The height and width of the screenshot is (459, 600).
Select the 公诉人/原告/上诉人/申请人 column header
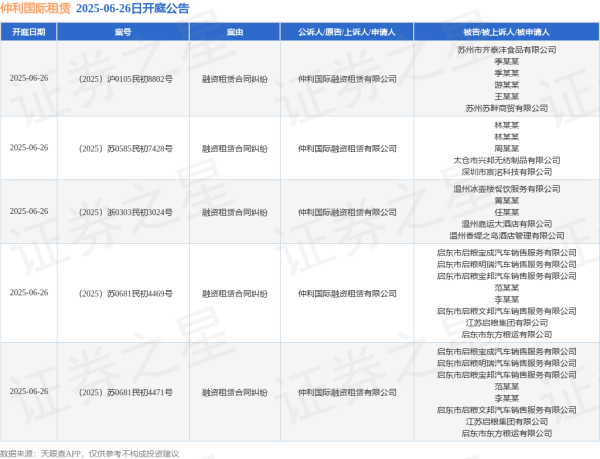click(x=347, y=32)
